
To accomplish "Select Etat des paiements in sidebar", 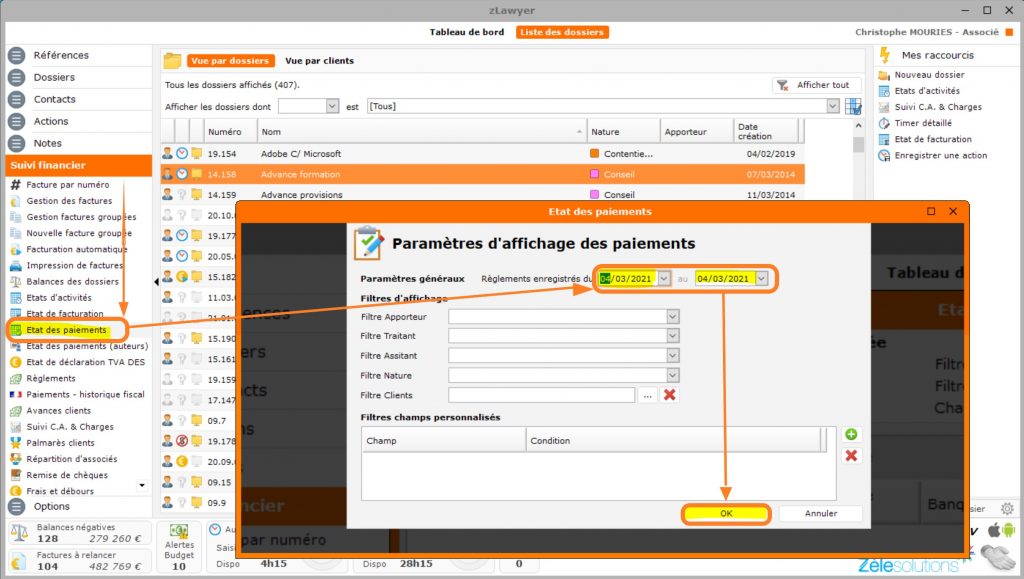I will (x=66, y=330).
